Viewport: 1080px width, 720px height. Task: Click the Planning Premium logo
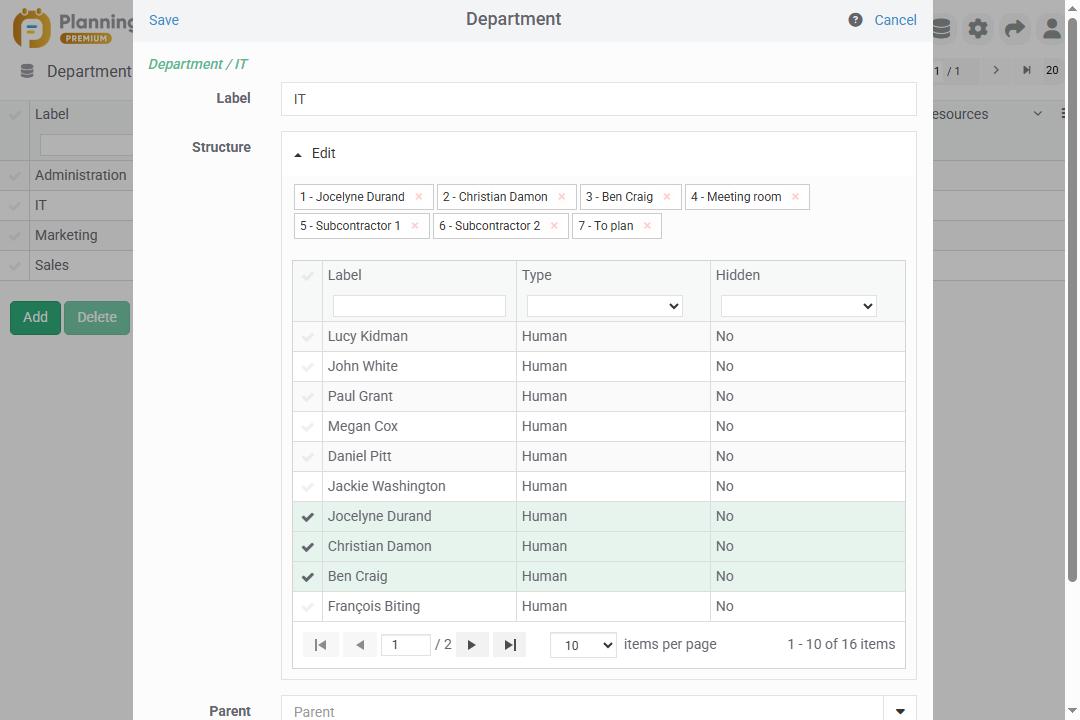(72, 28)
